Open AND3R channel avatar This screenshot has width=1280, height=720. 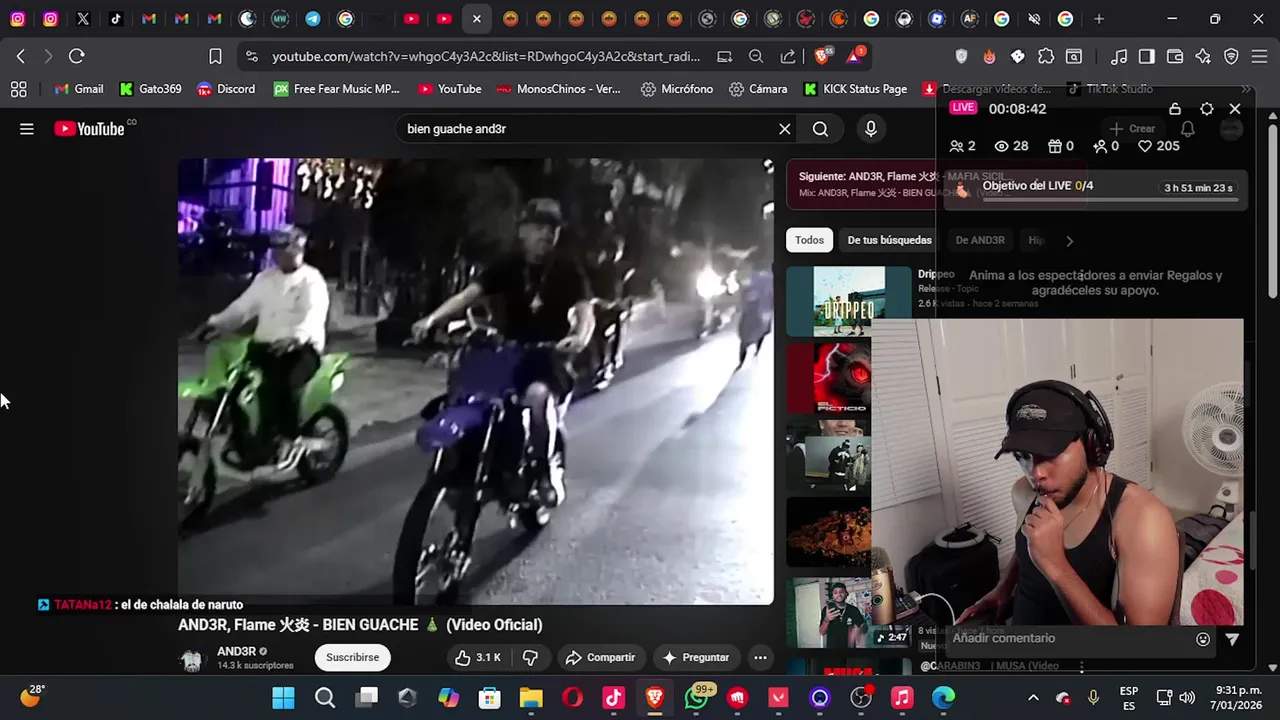click(x=191, y=659)
